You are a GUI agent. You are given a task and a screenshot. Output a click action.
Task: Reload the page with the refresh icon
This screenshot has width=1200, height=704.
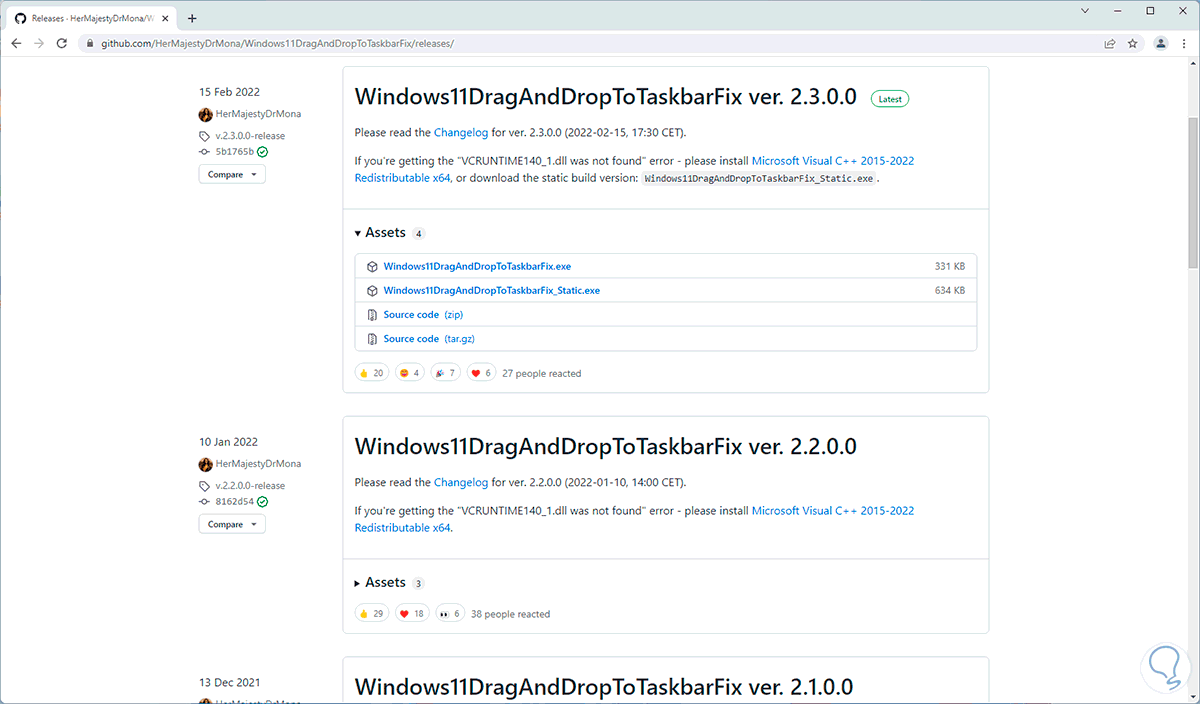[62, 44]
